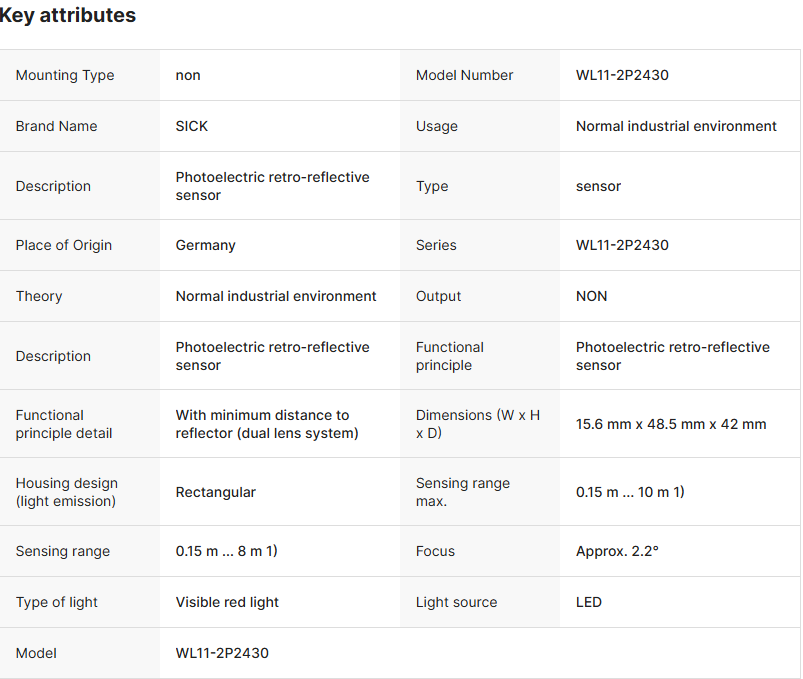
Task: Click the LED light source value
Action: point(589,602)
